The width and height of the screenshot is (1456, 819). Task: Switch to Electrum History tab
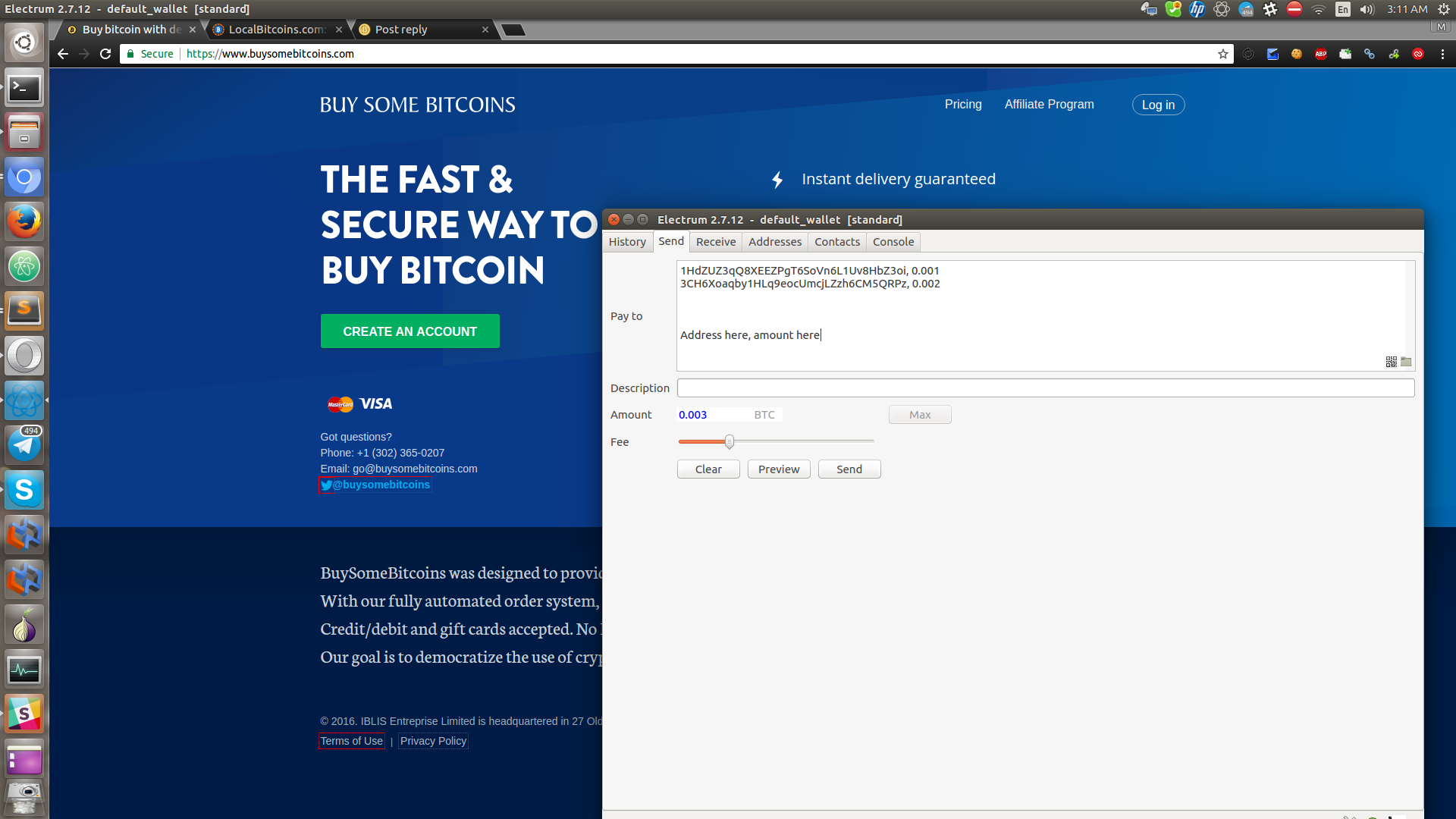pos(627,242)
